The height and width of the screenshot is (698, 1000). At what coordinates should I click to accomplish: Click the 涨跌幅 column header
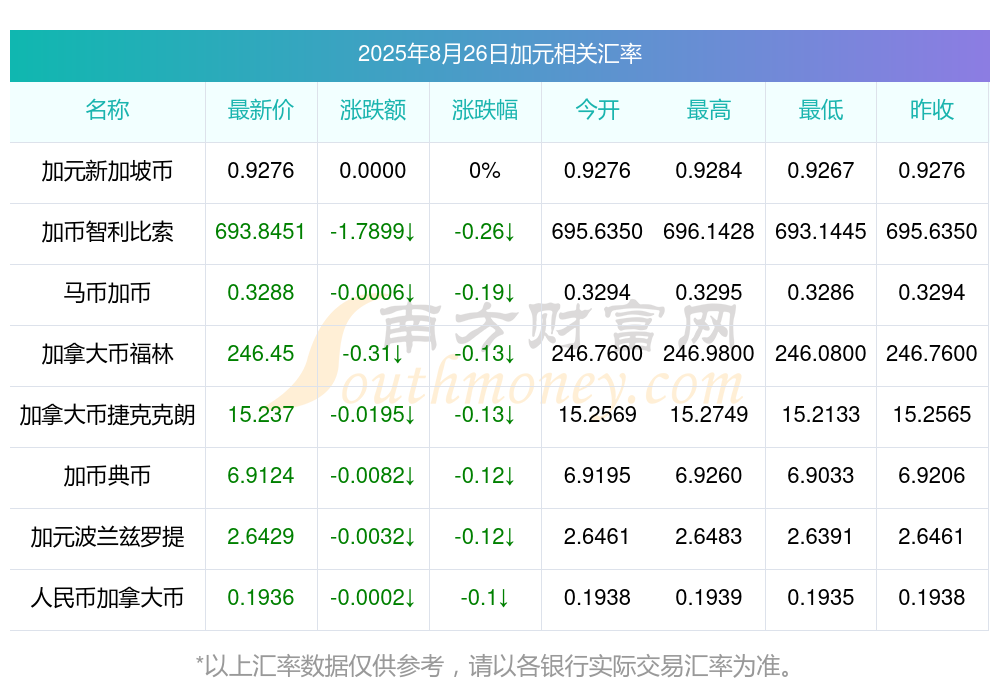(485, 110)
